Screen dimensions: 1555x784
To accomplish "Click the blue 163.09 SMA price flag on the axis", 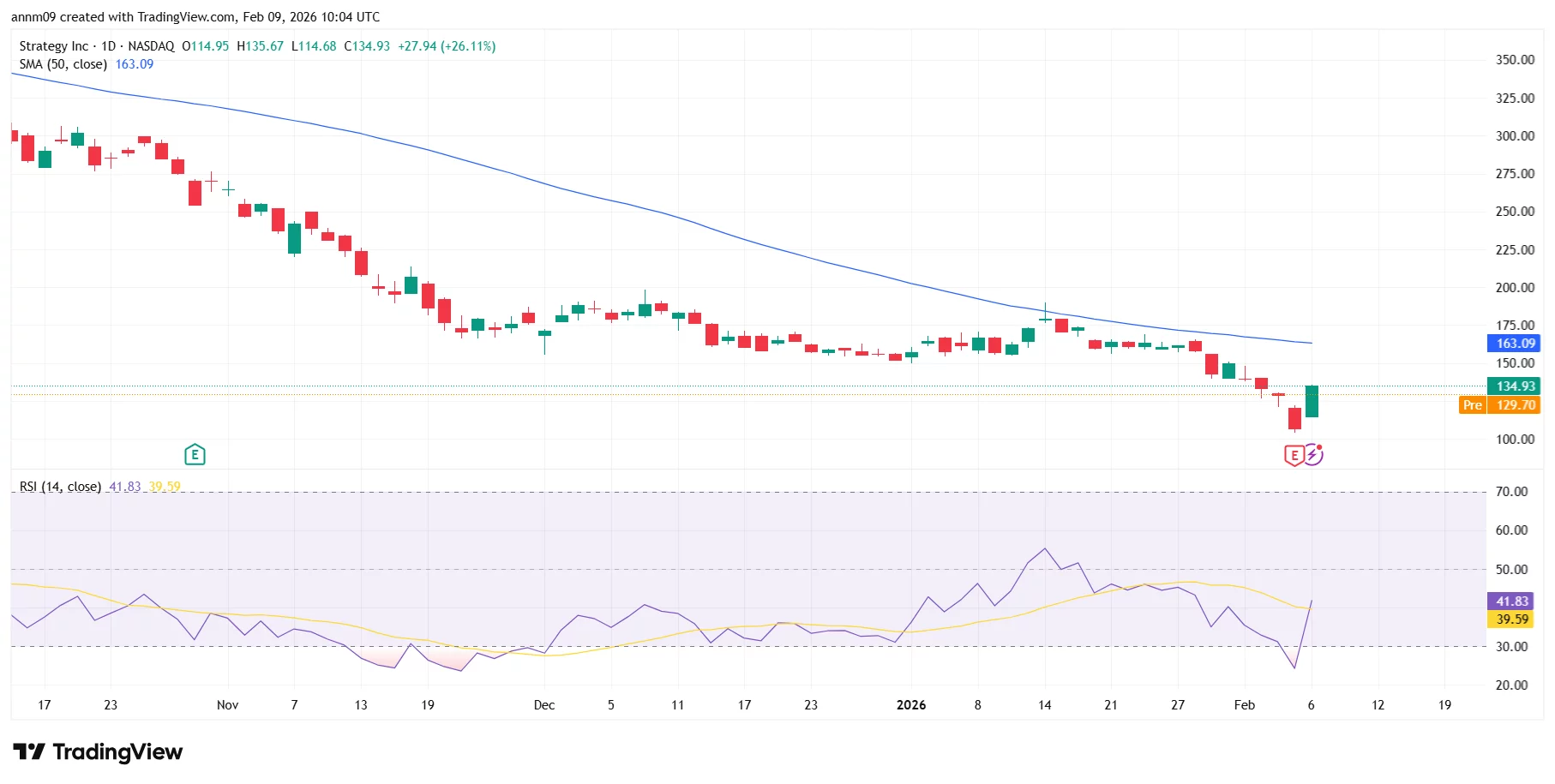I will pos(1514,344).
